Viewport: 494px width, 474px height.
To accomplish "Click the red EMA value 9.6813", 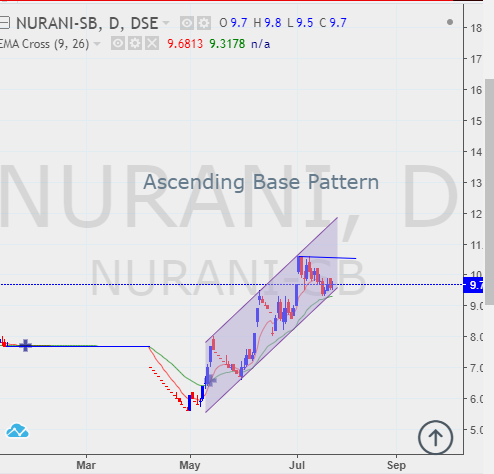I will (185, 44).
